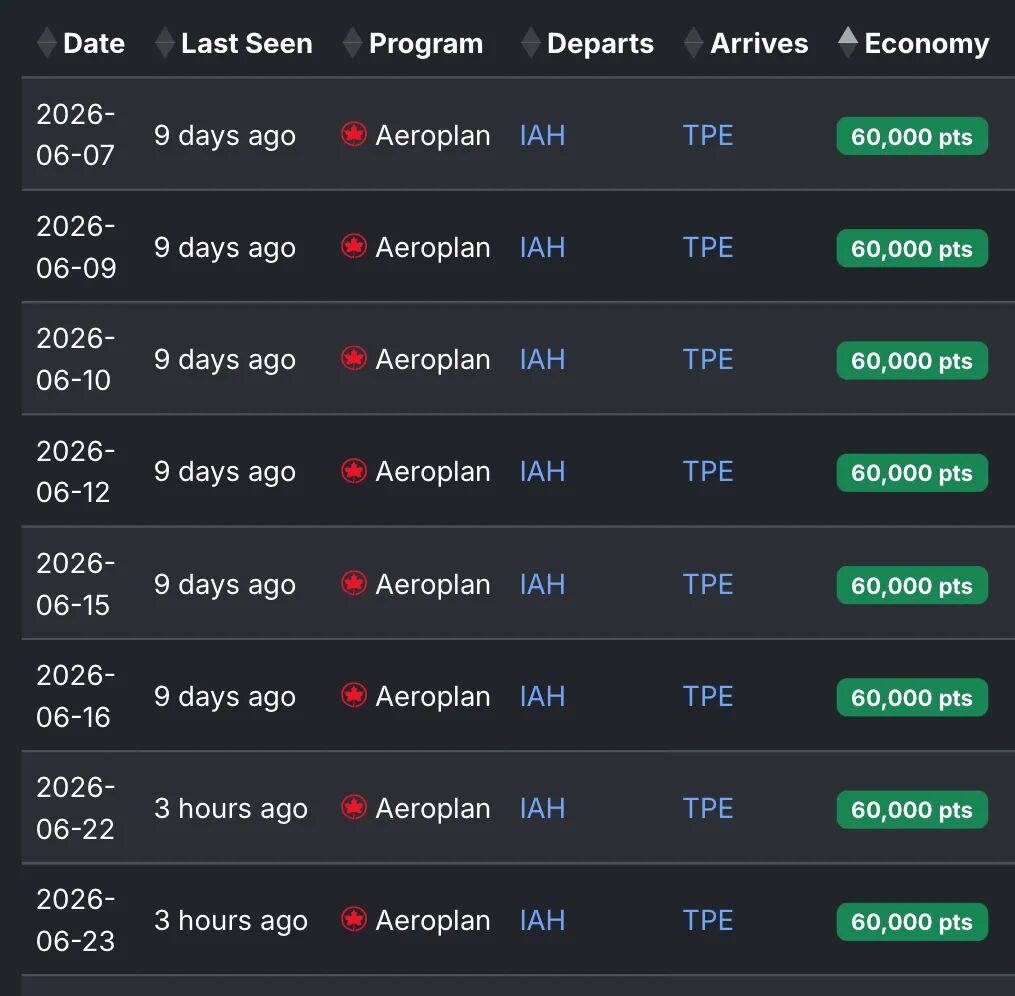This screenshot has height=996, width=1015.
Task: Open the TPE link for 2026-06-10
Action: pyautogui.click(x=708, y=360)
